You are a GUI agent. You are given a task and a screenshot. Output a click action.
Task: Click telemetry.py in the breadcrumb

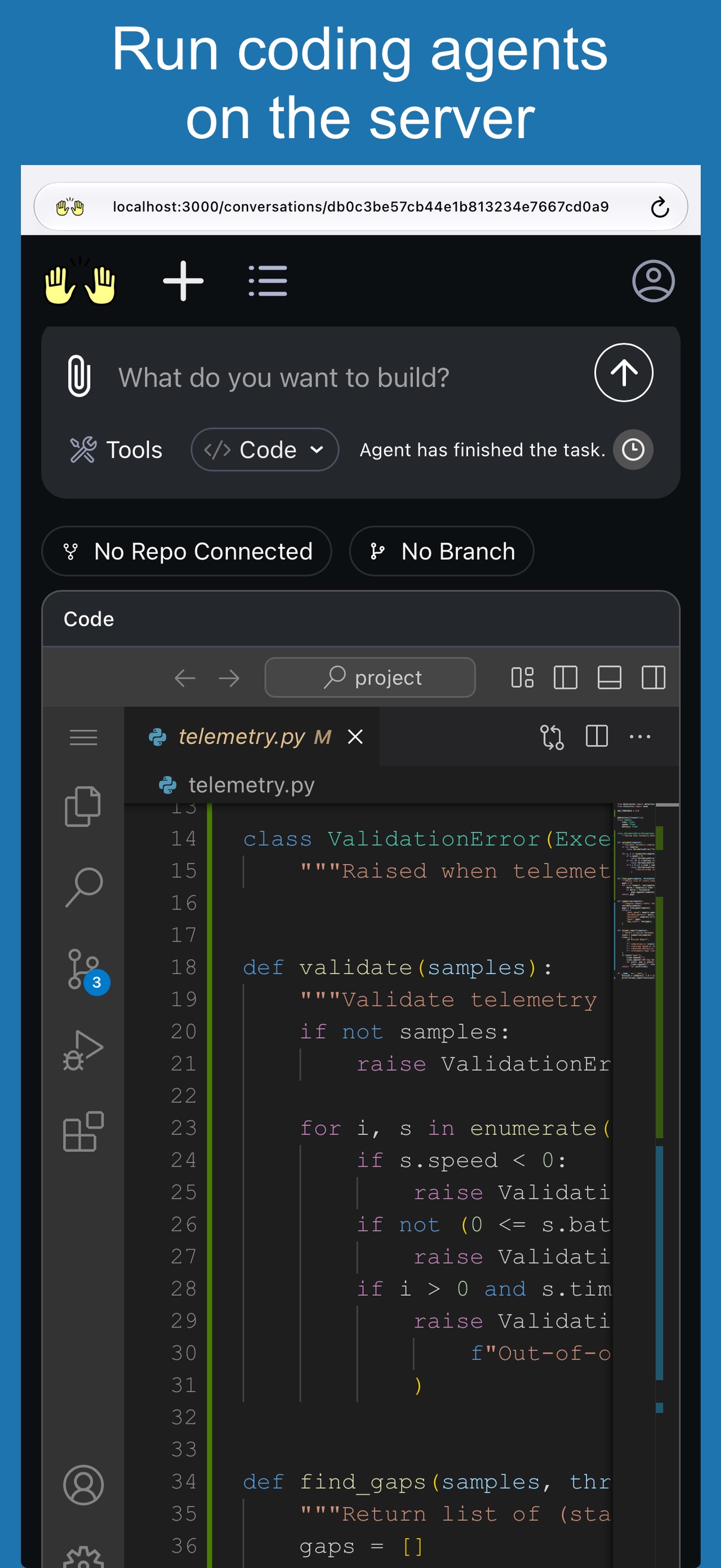coord(251,785)
